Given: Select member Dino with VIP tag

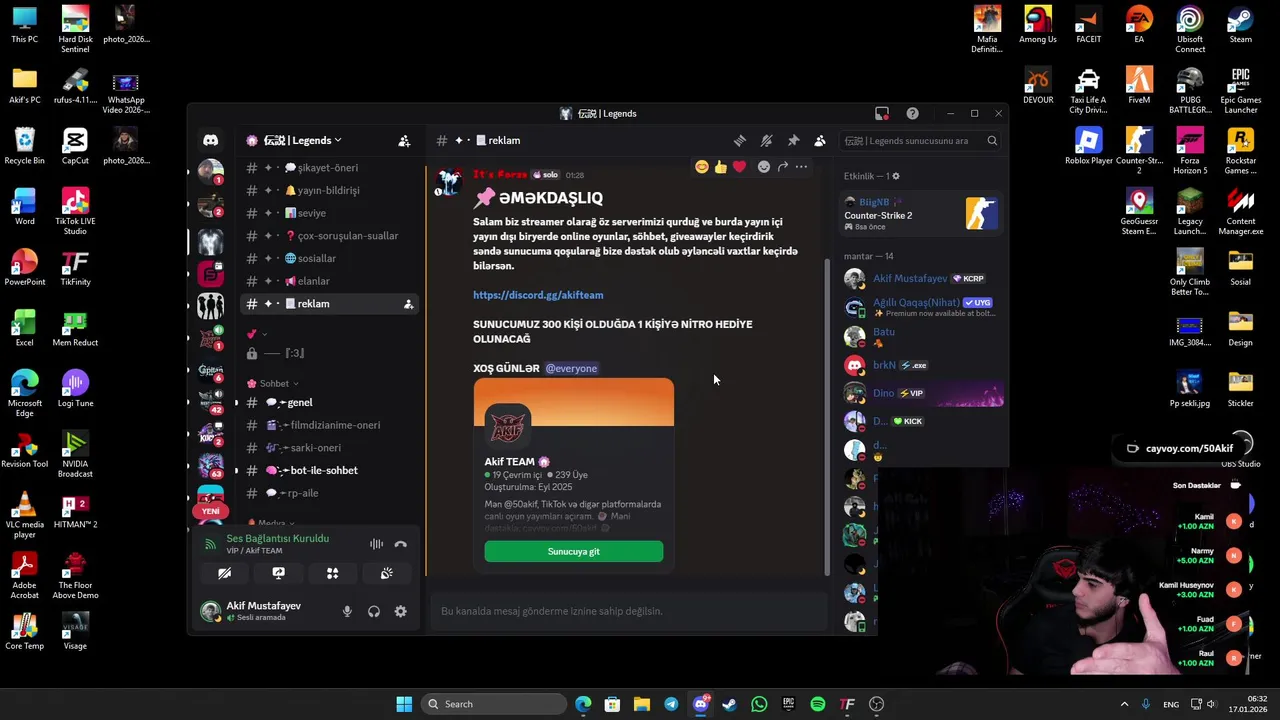Looking at the screenshot, I should tap(921, 393).
